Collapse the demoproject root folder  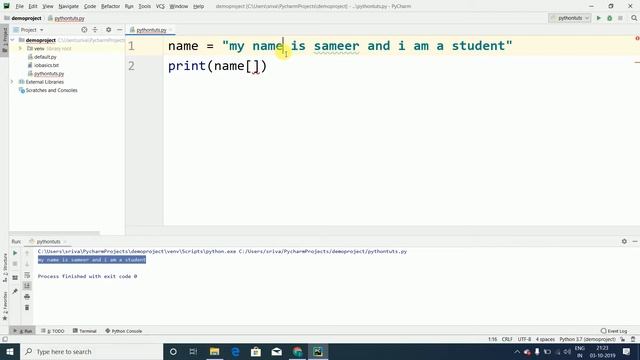pos(12,40)
